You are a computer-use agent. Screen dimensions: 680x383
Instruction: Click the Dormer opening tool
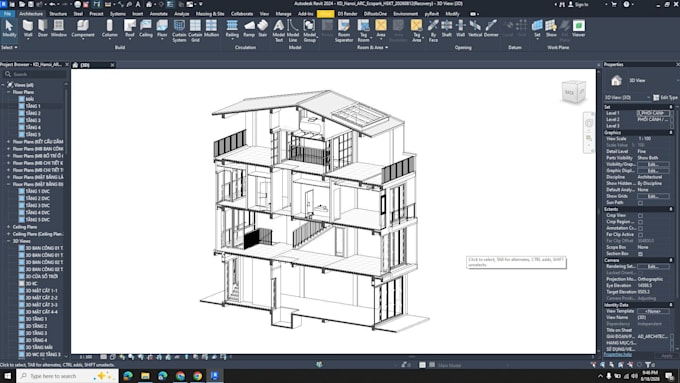click(x=491, y=29)
